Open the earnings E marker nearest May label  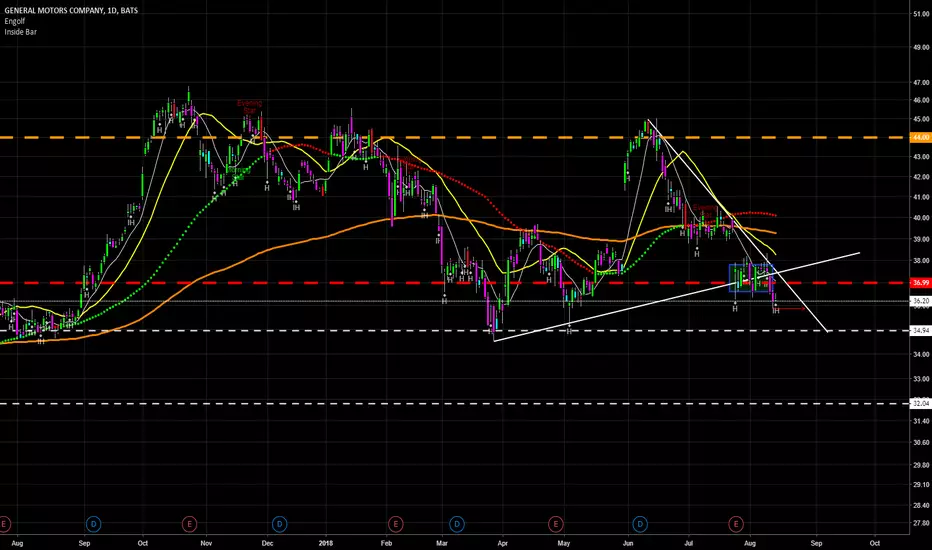[x=555, y=524]
